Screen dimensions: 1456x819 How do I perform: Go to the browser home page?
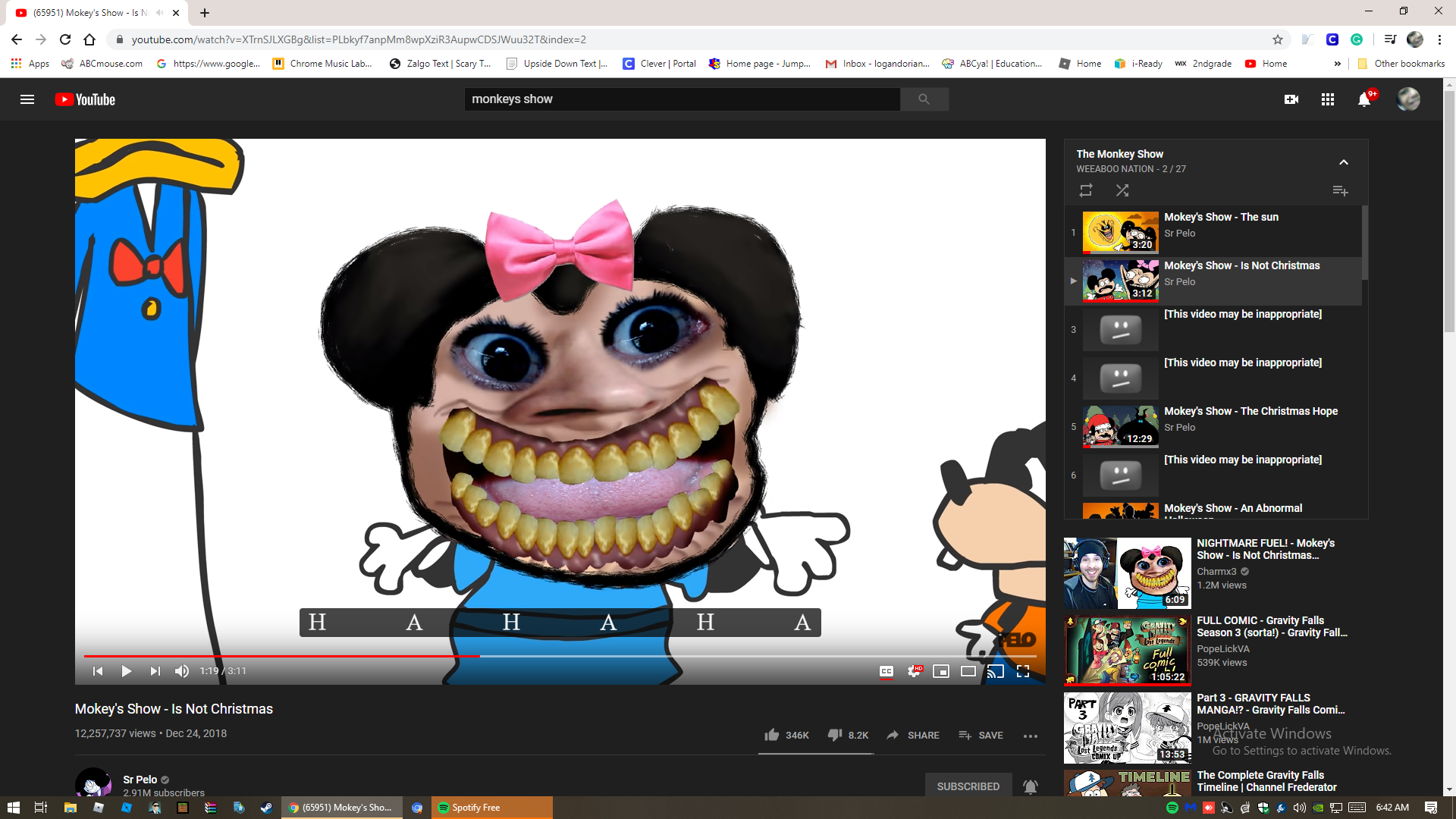coord(89,39)
